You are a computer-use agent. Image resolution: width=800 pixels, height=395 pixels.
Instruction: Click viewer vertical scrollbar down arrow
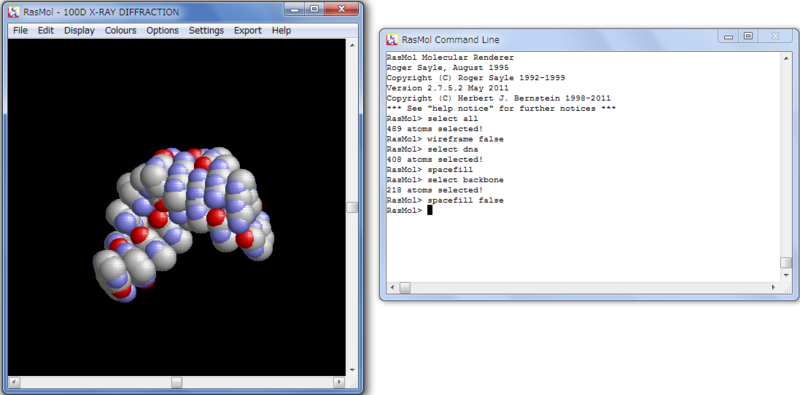click(x=352, y=371)
